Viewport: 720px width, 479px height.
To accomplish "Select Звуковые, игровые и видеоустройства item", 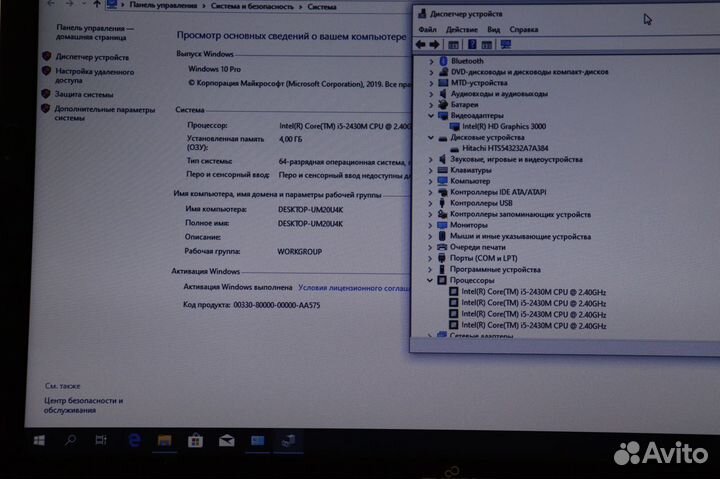I will click(516, 159).
